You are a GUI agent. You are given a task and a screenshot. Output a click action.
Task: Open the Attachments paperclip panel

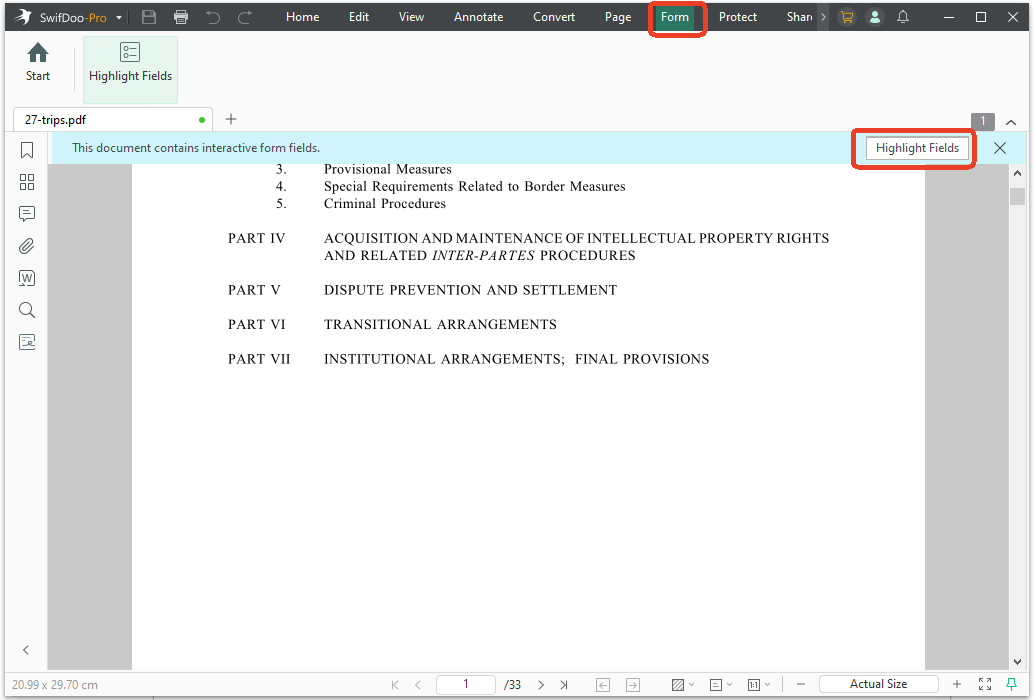point(27,246)
